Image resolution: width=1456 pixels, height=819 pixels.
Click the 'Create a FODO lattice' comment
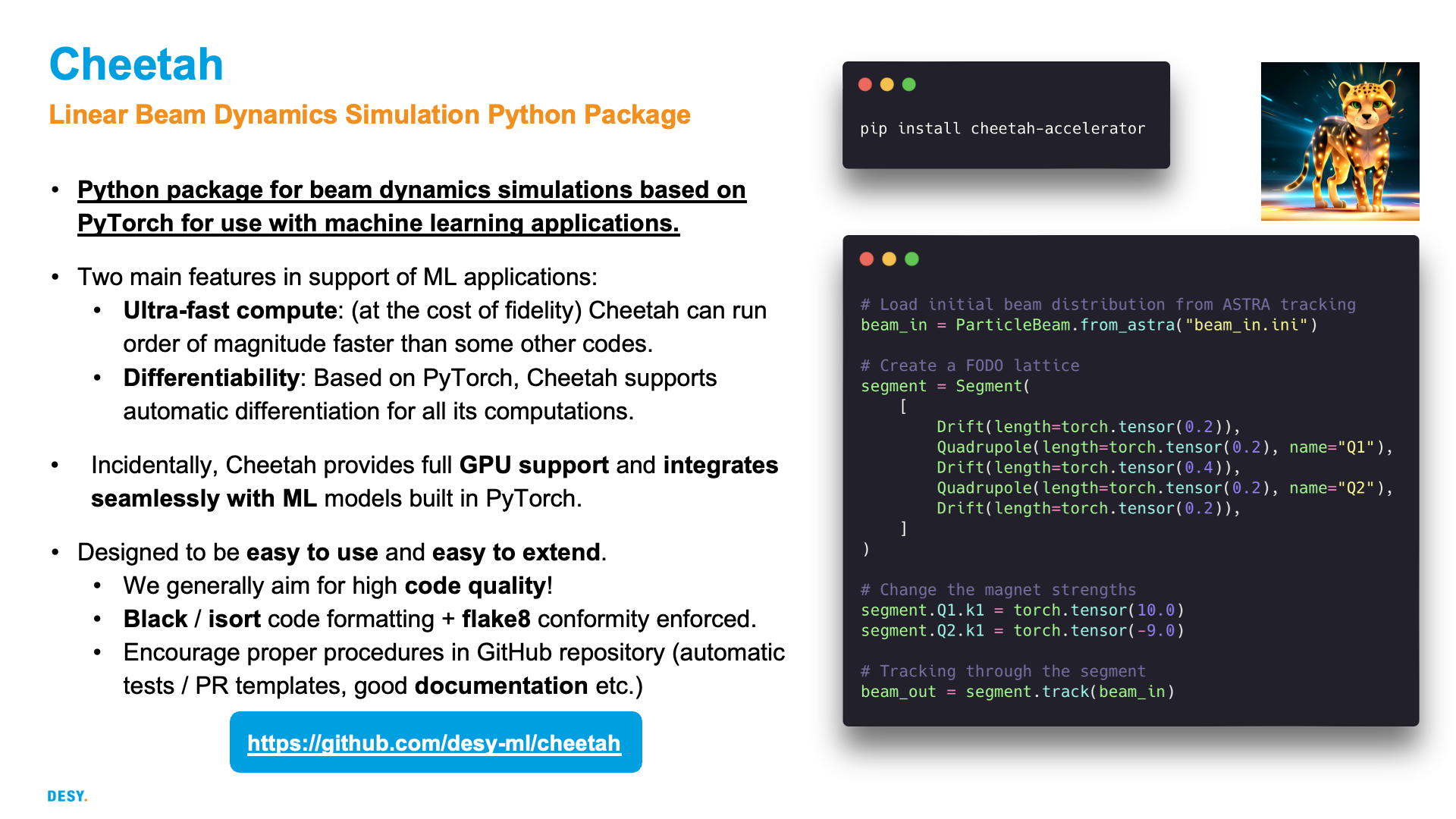coord(970,366)
